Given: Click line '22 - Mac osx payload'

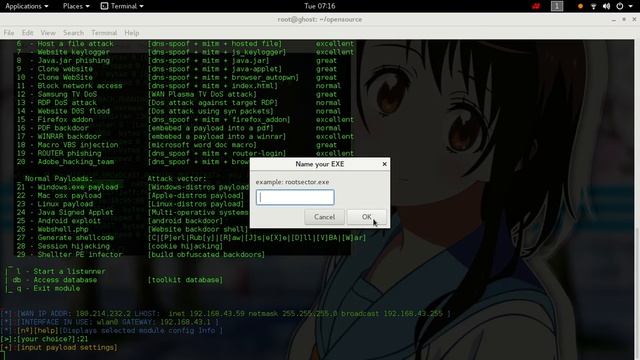Looking at the screenshot, I should [59, 196].
